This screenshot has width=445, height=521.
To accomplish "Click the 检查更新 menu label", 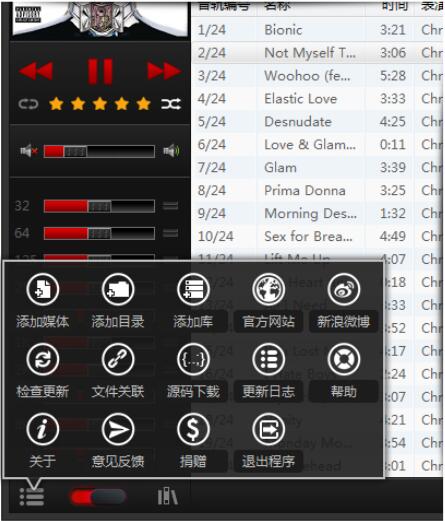I will 43,391.
